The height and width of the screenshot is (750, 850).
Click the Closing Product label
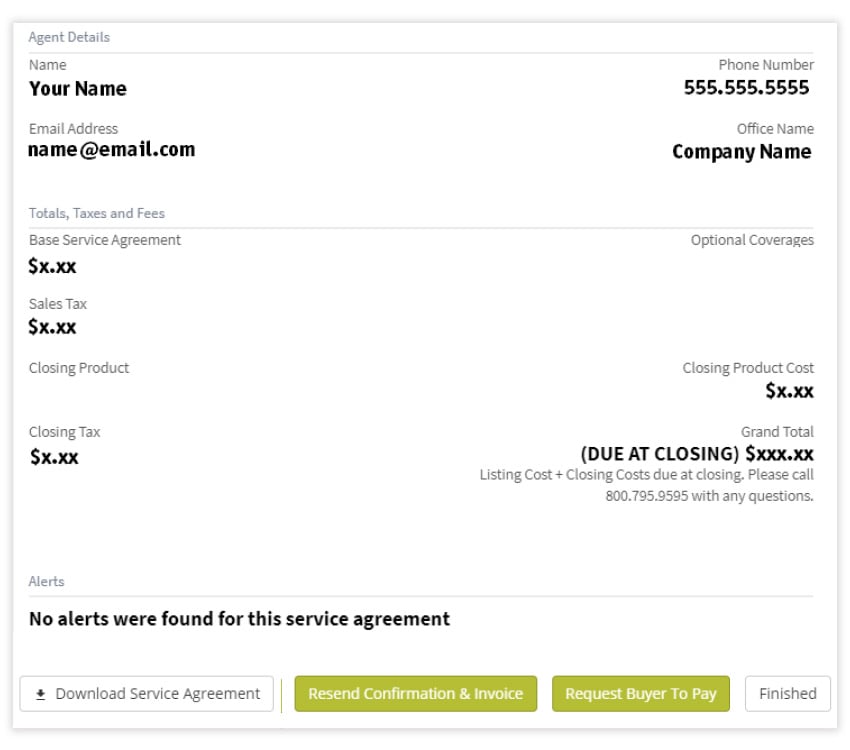[x=79, y=368]
